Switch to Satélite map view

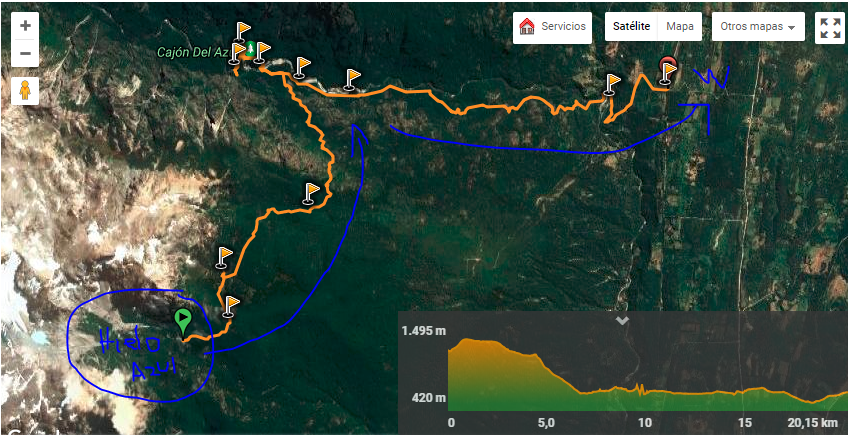point(631,27)
